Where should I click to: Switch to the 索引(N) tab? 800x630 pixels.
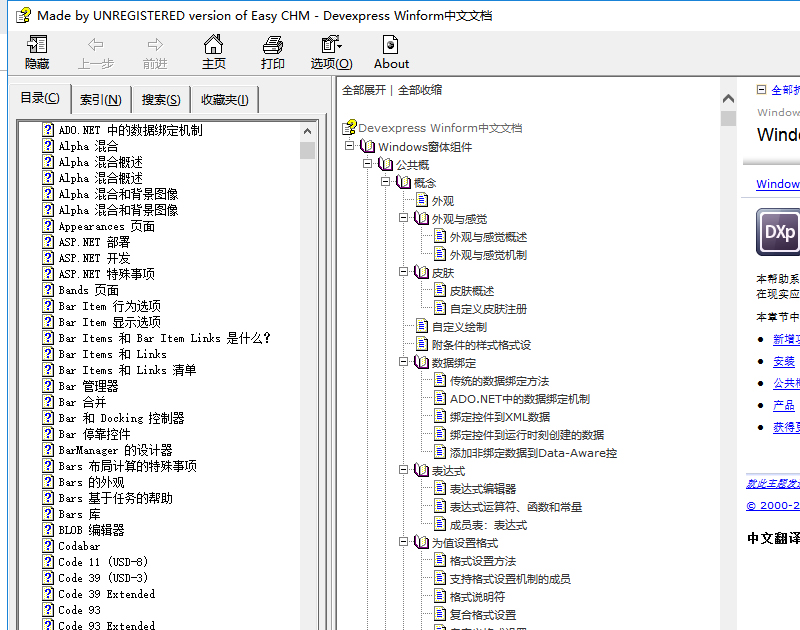click(x=101, y=100)
